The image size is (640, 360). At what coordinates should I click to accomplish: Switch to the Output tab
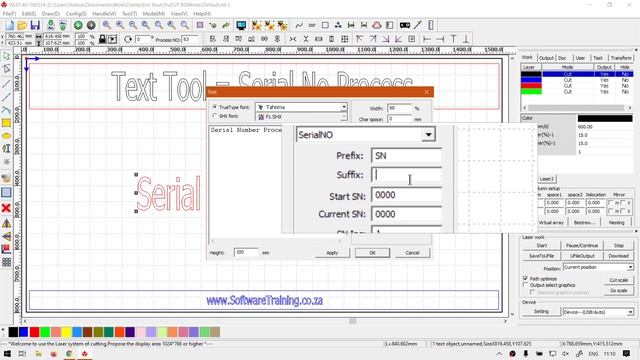click(x=546, y=58)
